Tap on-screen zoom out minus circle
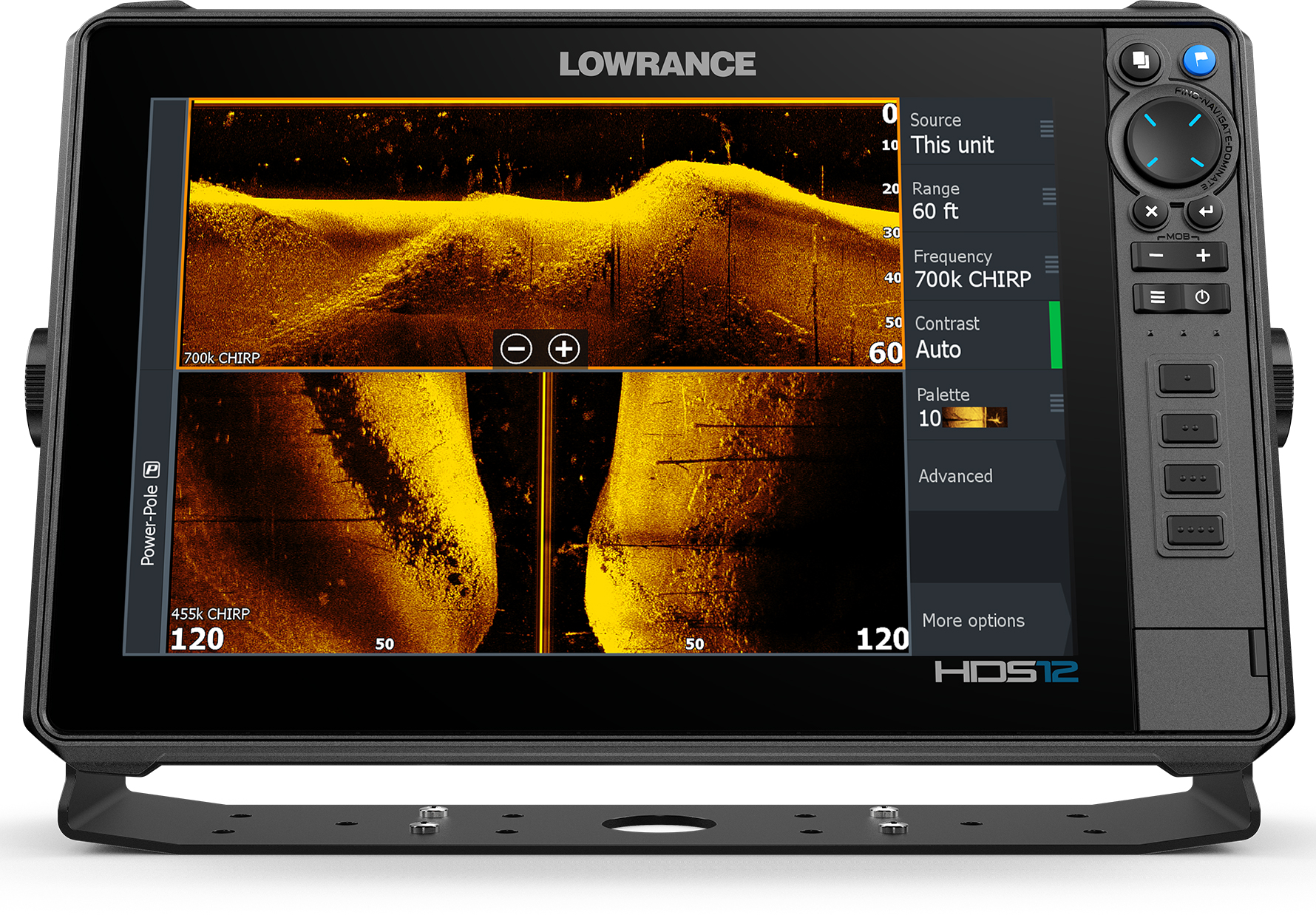The height and width of the screenshot is (915, 1316). [x=516, y=349]
